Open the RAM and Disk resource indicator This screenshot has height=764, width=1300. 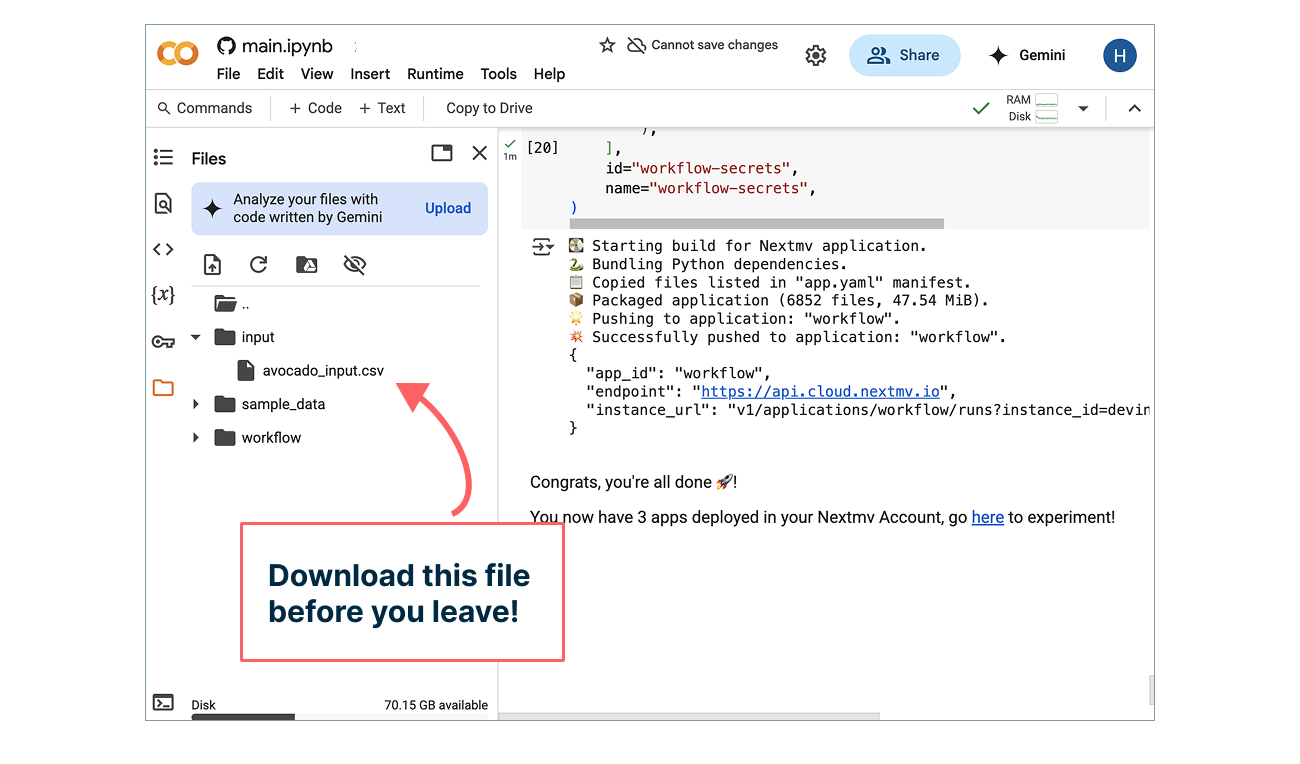pos(1032,108)
